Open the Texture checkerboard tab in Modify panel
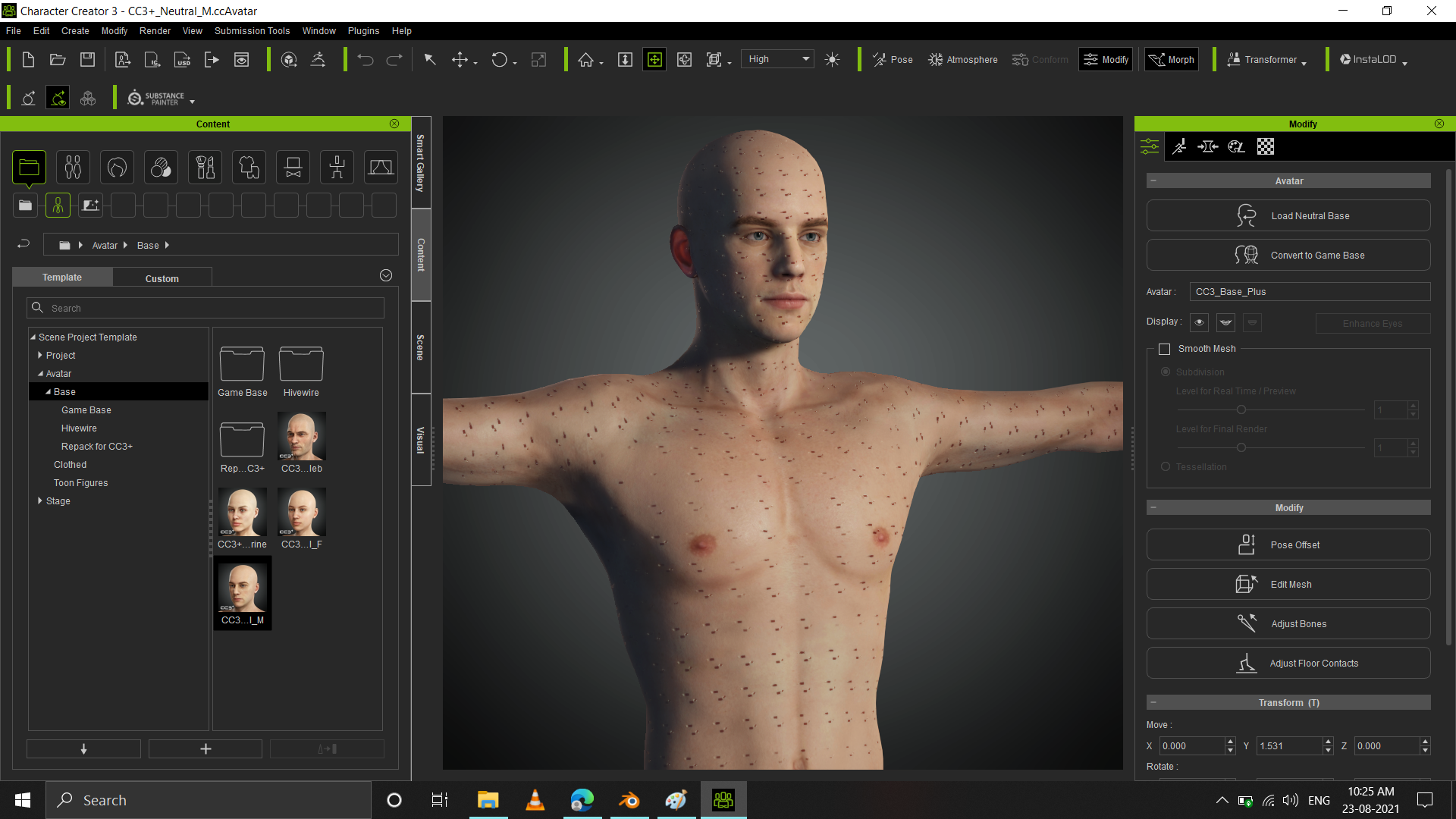 1266,146
